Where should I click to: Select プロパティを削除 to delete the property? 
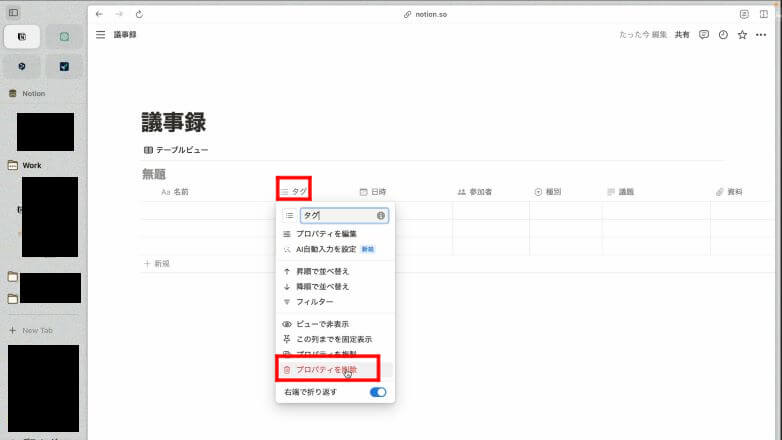335,370
